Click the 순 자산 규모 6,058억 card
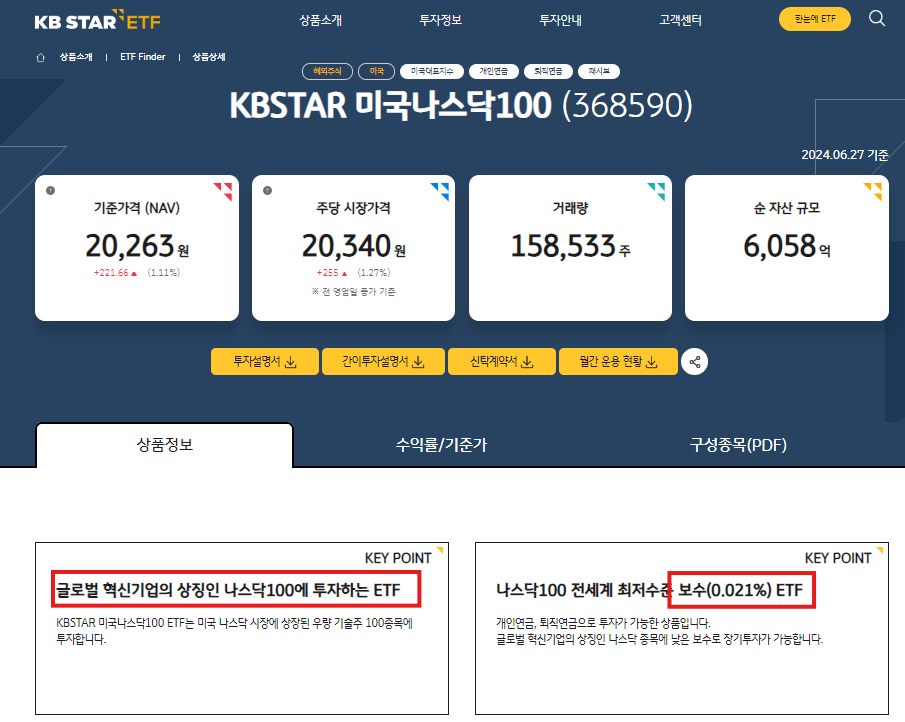Screen dimensions: 905x722 coord(787,248)
